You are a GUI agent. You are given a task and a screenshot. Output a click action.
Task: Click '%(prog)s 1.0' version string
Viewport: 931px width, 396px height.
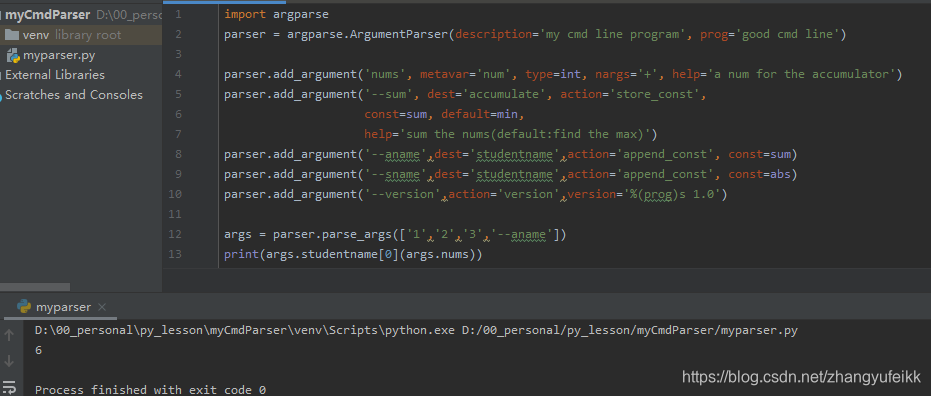pyautogui.click(x=672, y=195)
